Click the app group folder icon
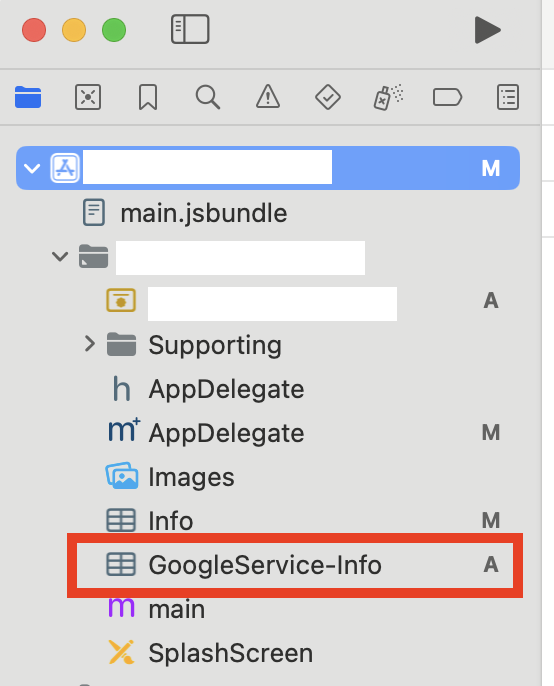 click(x=93, y=256)
